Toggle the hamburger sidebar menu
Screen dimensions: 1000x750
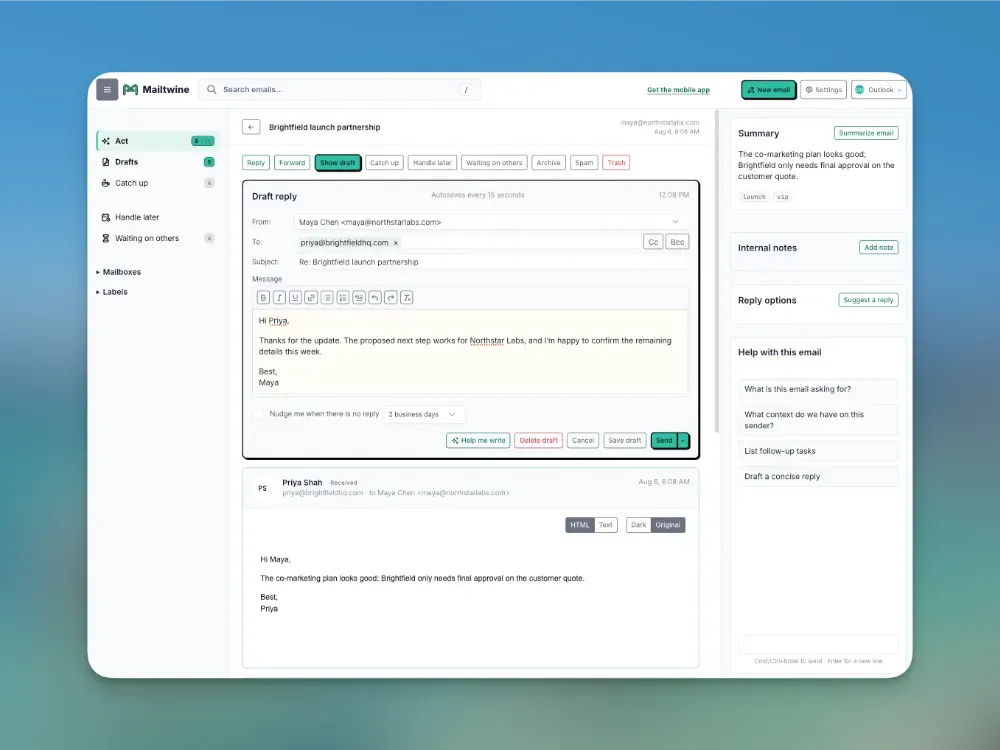107,90
